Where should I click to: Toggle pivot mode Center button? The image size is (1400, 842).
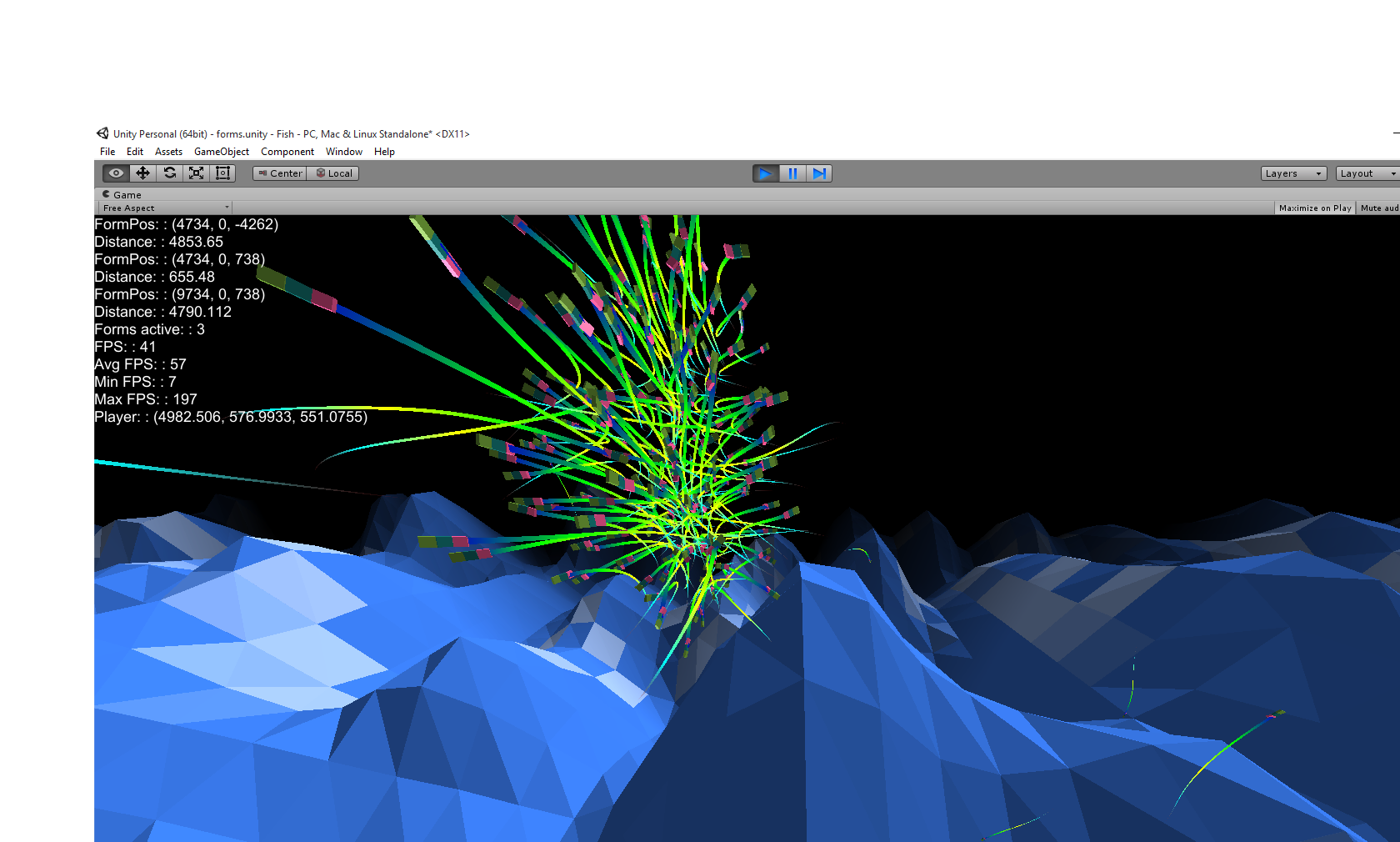280,173
